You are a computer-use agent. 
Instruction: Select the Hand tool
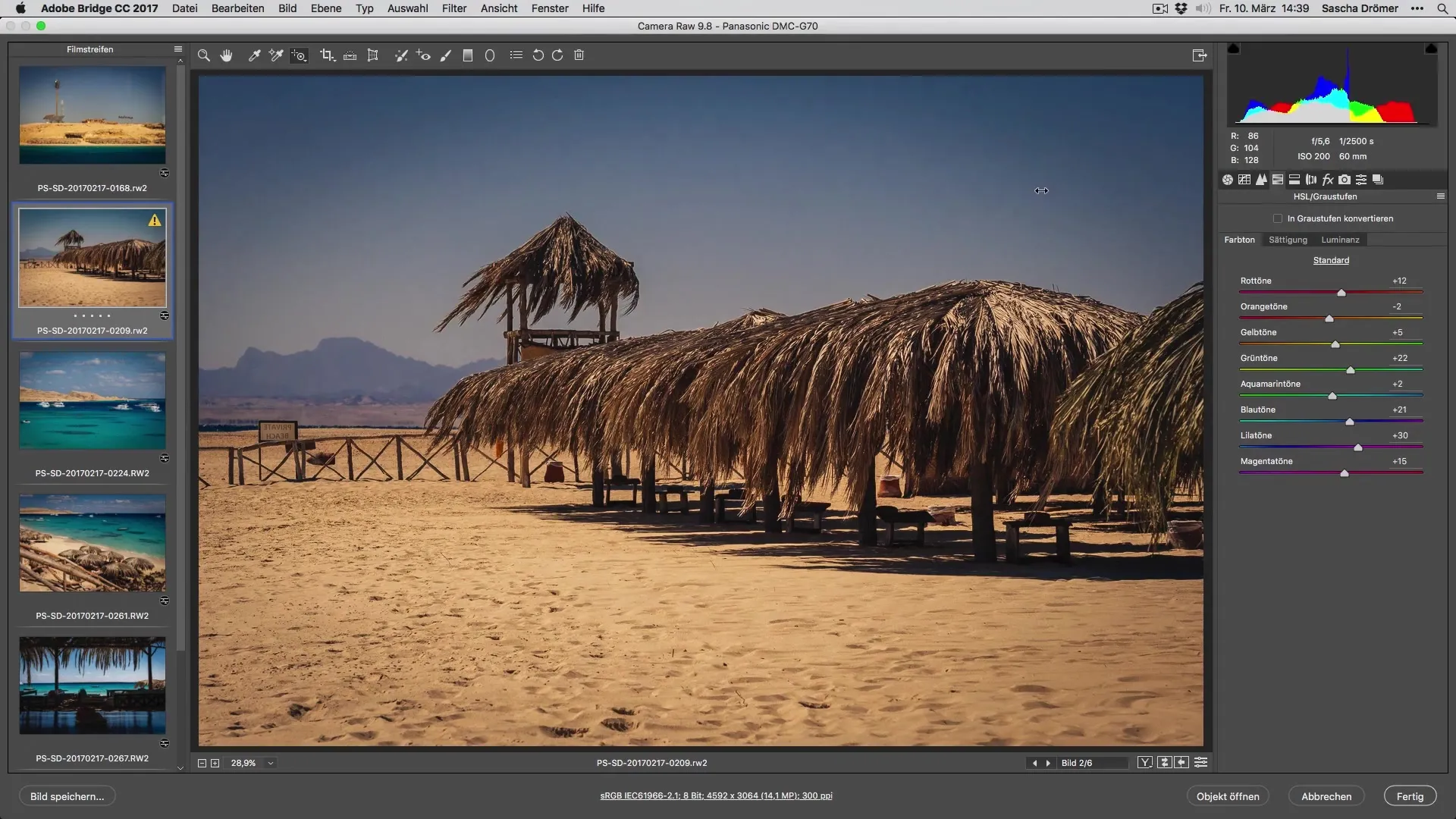coord(226,55)
